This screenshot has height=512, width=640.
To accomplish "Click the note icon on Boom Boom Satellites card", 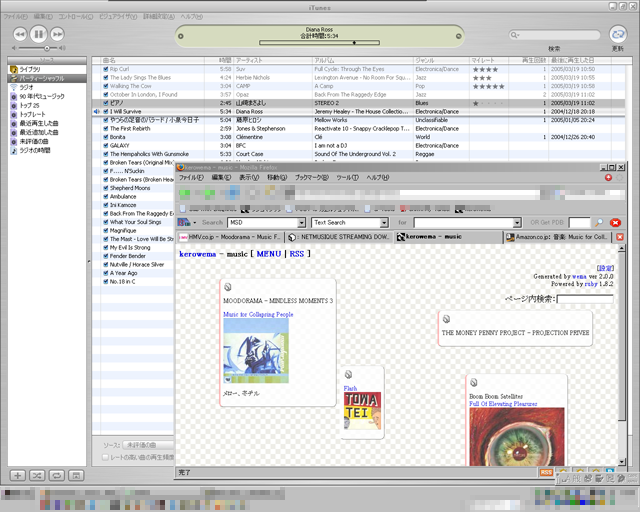I will 473,382.
